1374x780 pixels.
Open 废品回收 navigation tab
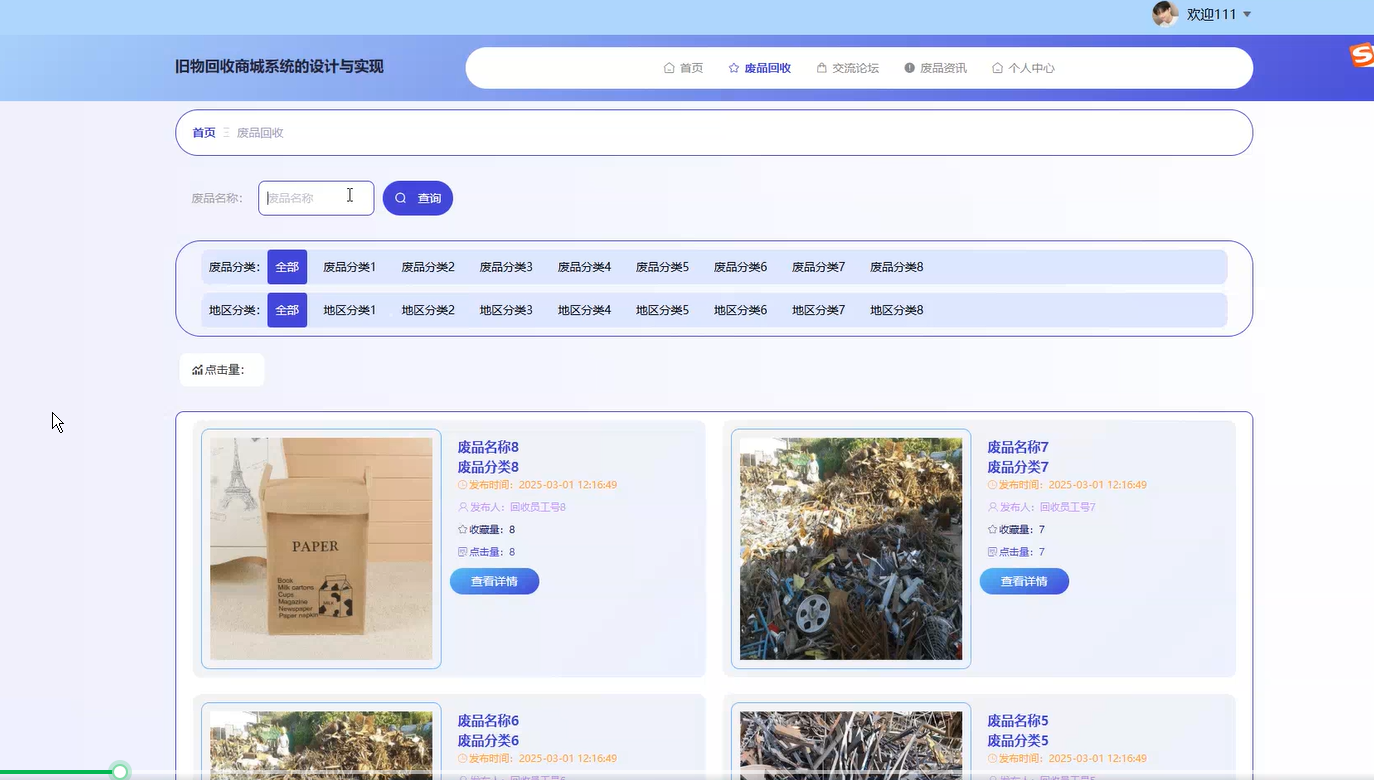760,68
